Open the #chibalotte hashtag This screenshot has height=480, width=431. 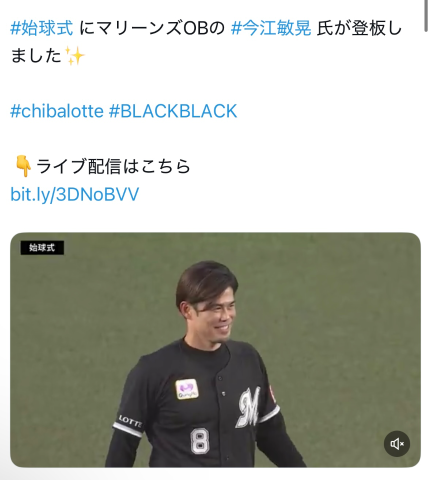click(x=57, y=111)
